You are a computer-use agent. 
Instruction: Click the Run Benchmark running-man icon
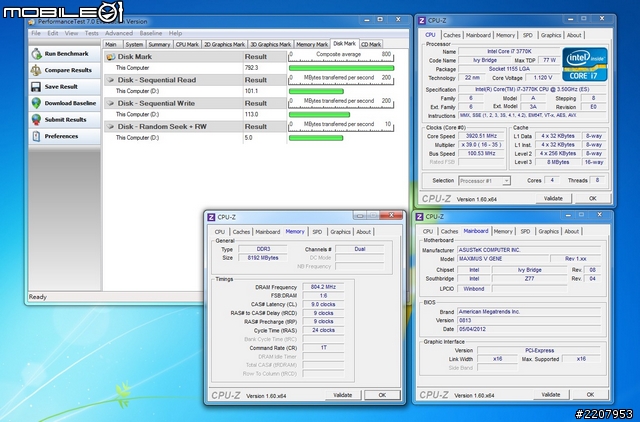[36, 53]
